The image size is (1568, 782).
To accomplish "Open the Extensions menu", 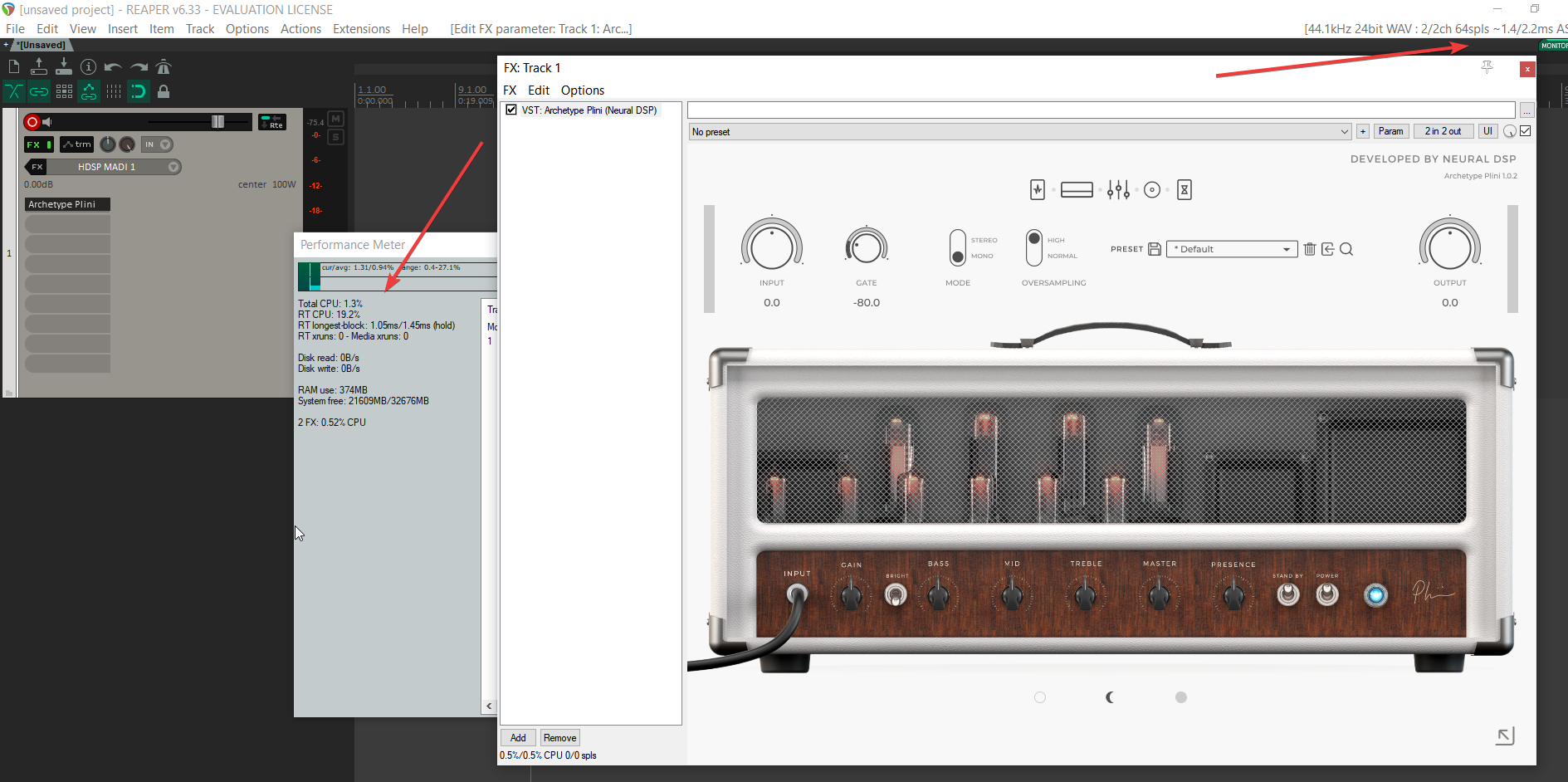I will pos(361,29).
